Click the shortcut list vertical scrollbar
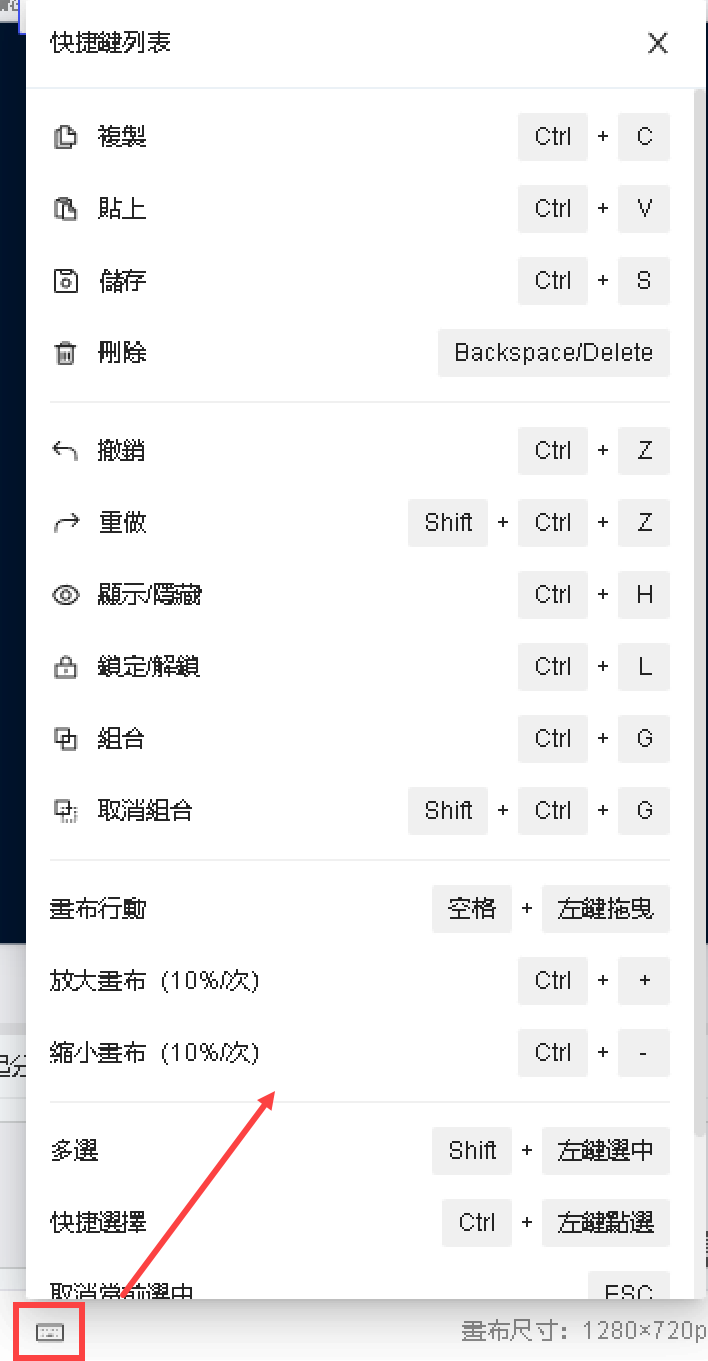 pos(698,500)
